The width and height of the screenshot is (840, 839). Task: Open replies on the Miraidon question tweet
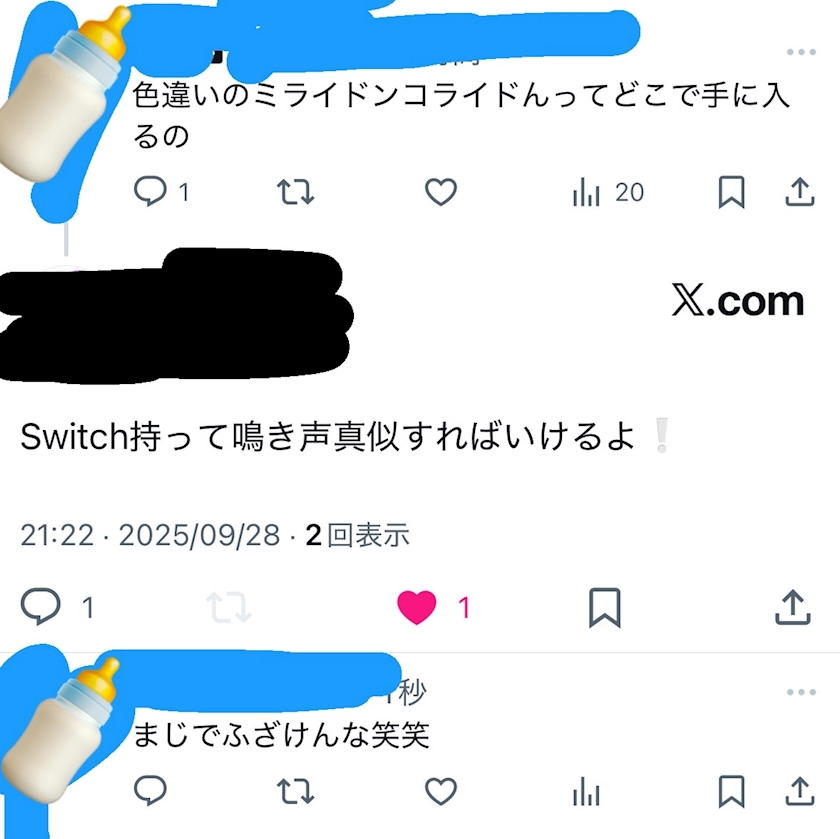click(161, 191)
